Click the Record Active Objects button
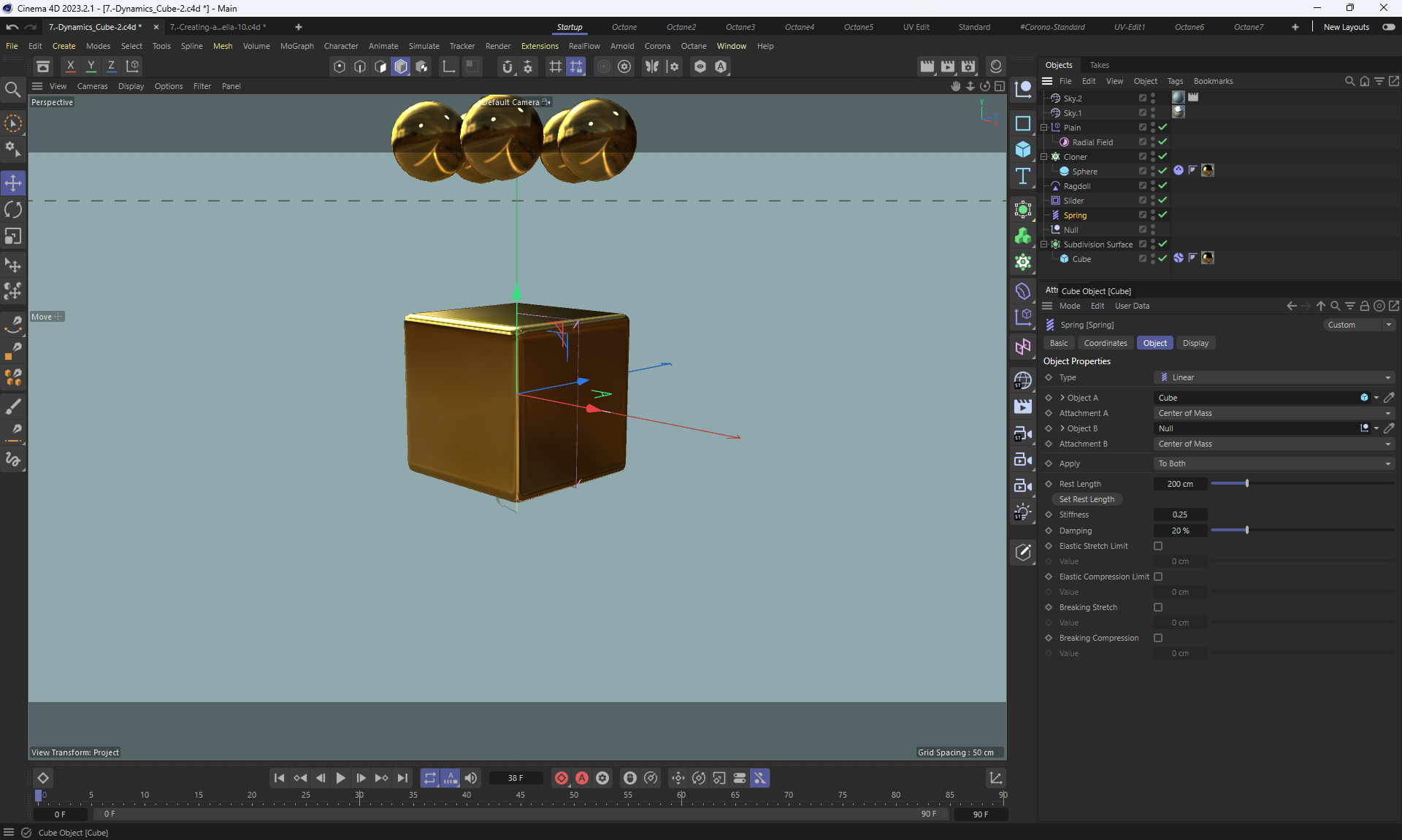This screenshot has height=840, width=1402. coord(561,778)
